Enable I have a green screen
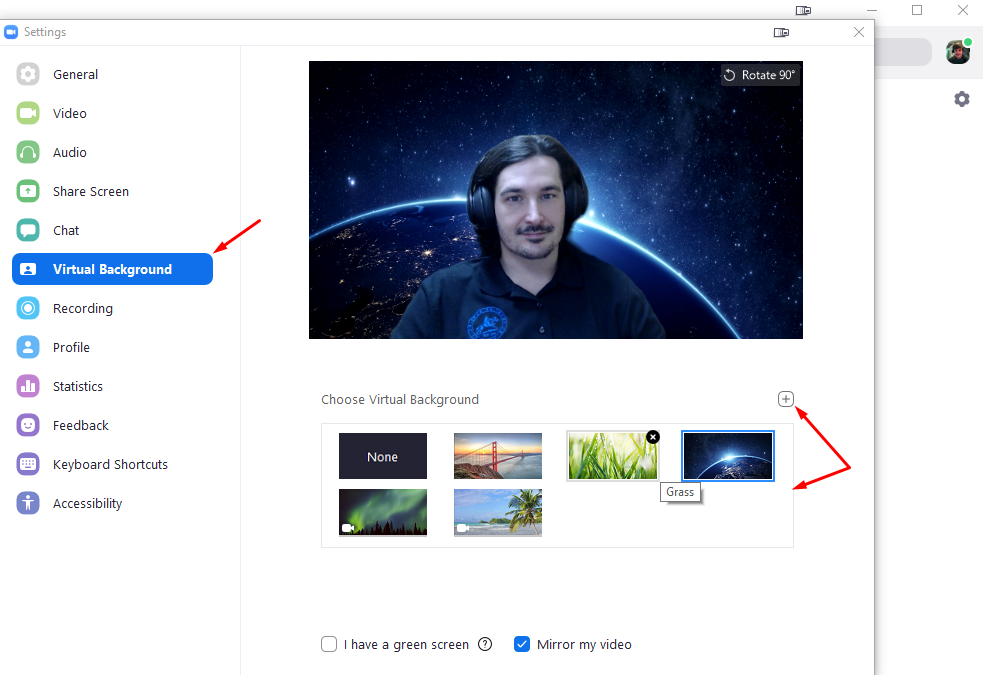 tap(329, 644)
